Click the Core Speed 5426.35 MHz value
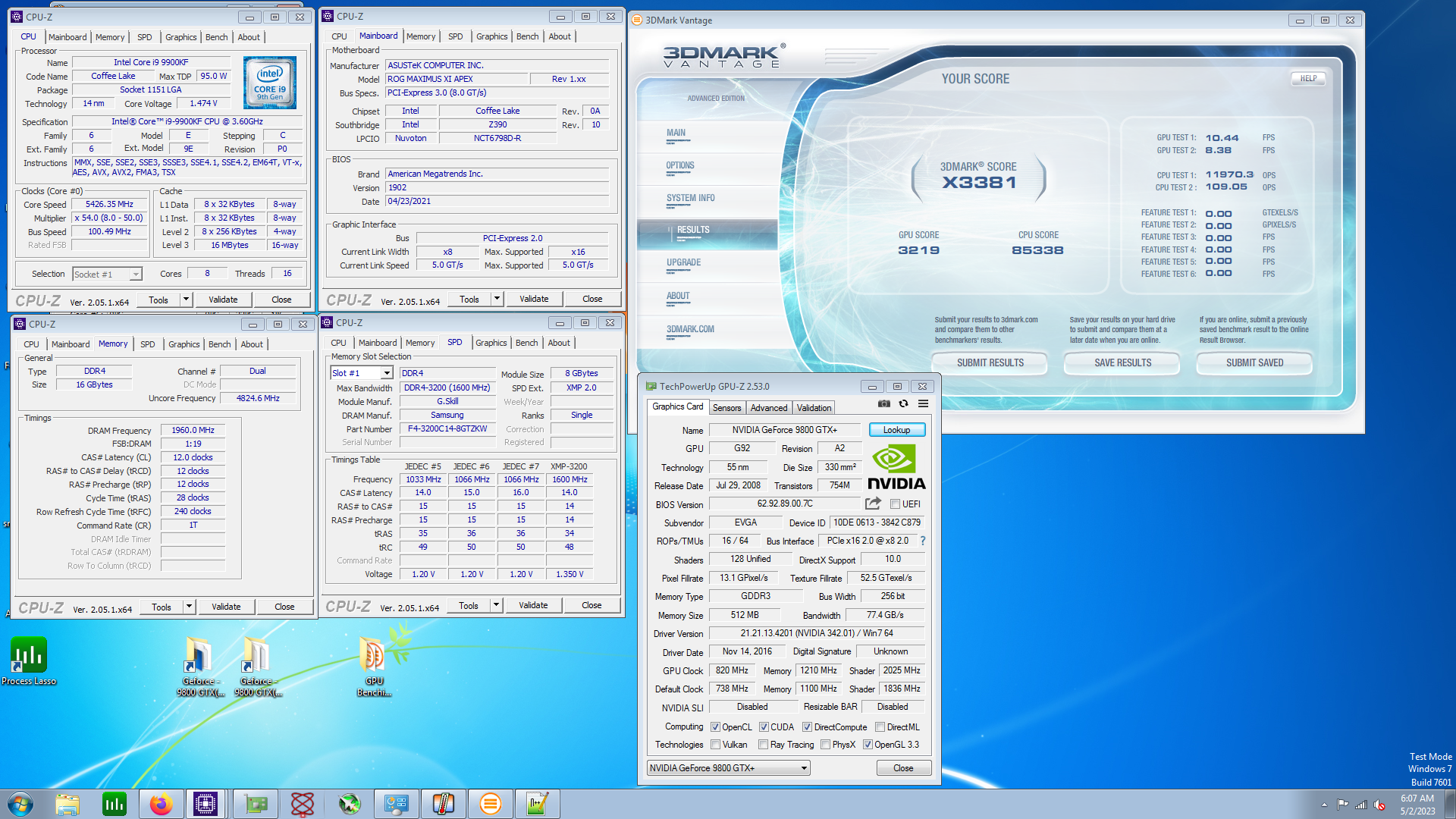The height and width of the screenshot is (819, 1456). tap(109, 205)
